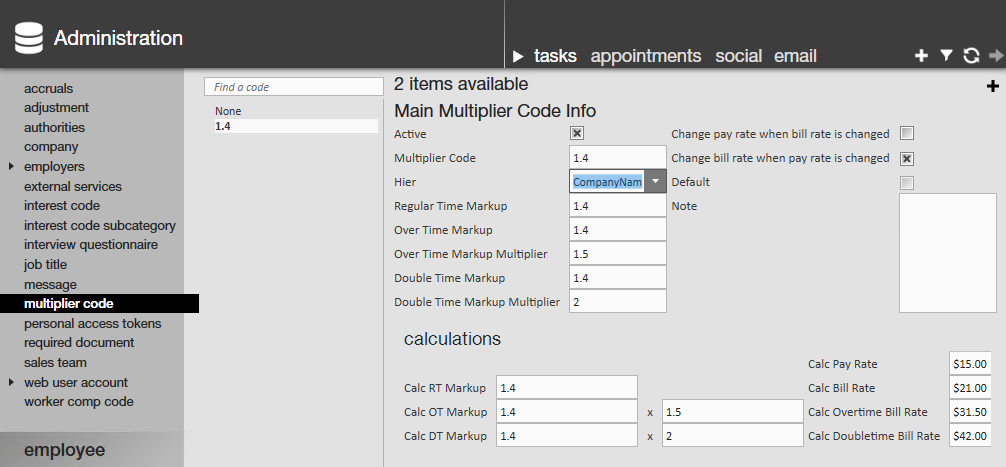Open the social tab
Viewport: 1006px width, 467px height.
(738, 56)
